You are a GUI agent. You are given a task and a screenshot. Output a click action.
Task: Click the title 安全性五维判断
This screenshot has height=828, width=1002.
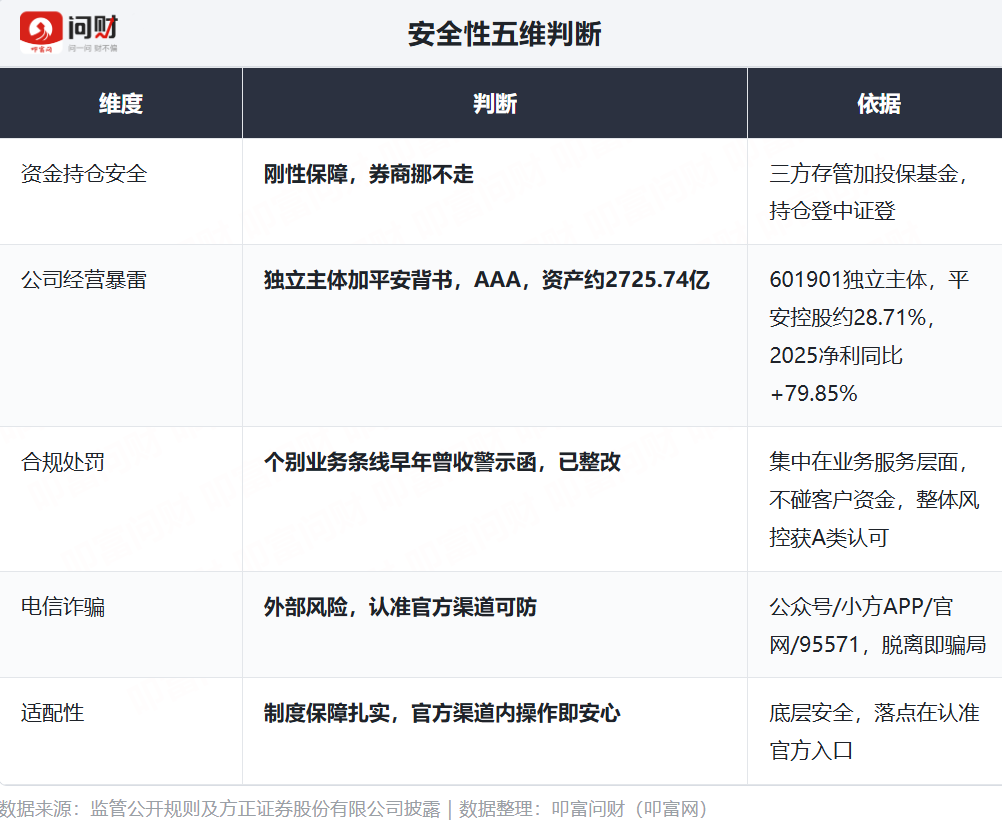tap(504, 34)
